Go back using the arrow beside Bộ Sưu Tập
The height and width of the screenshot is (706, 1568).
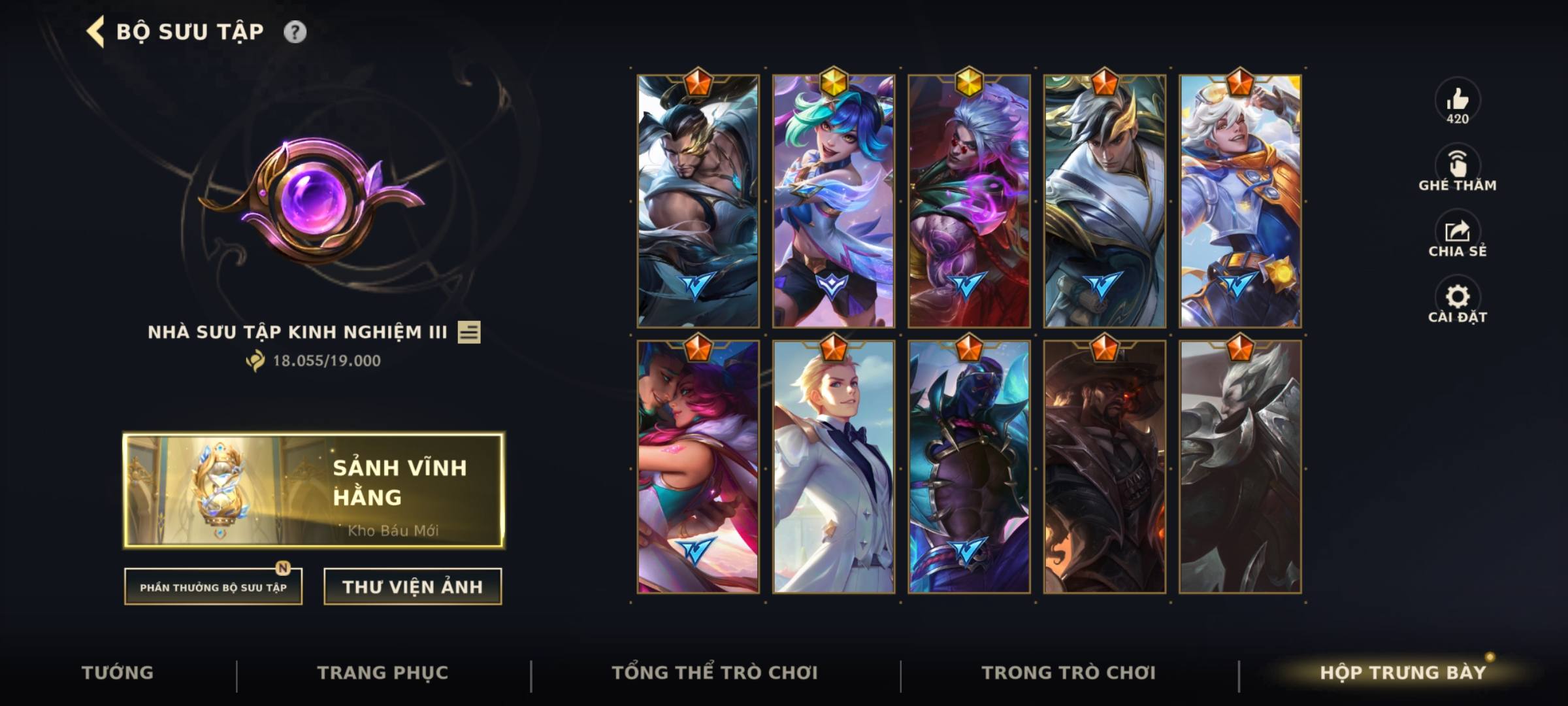point(95,32)
